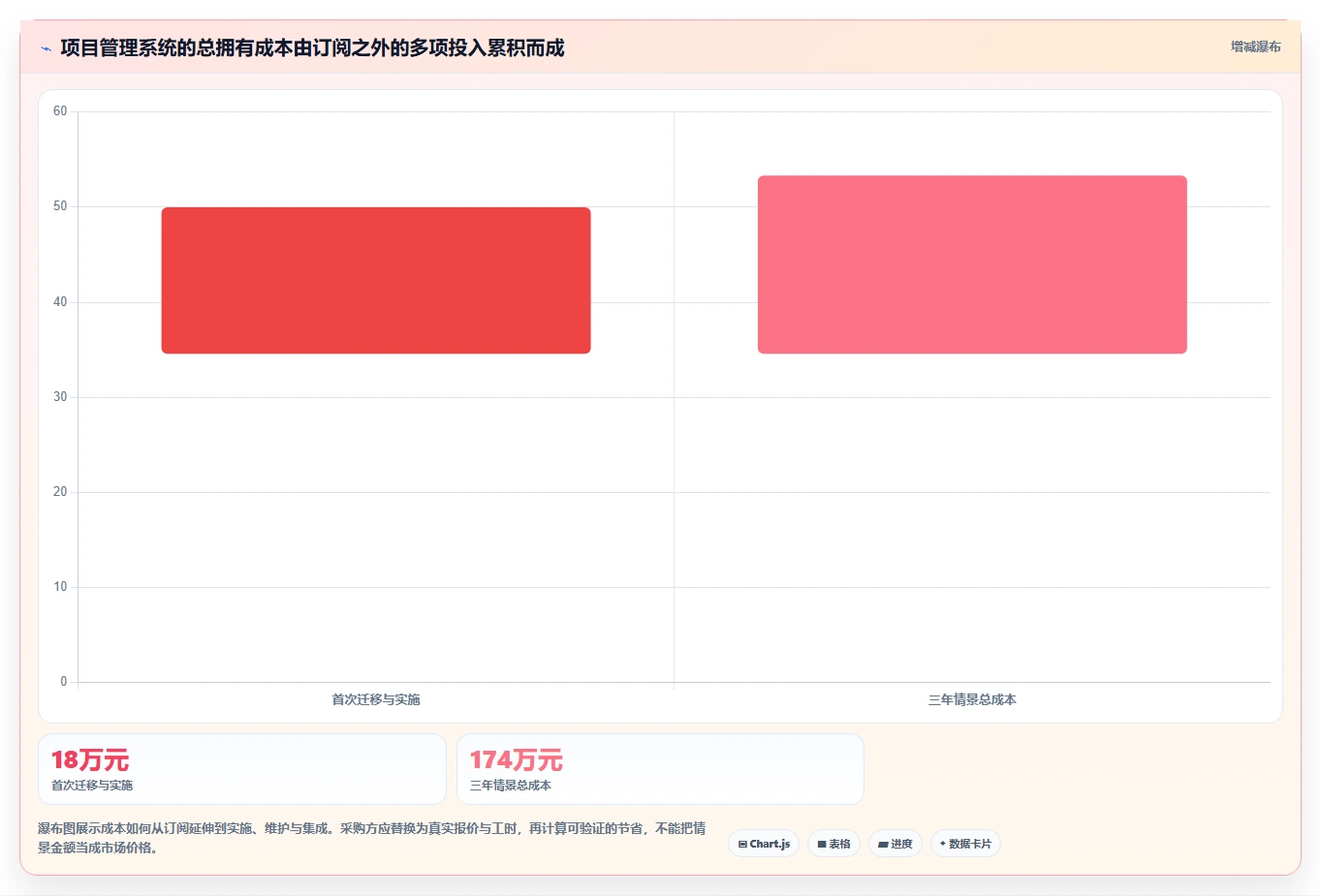Click the y-axis value 60

pos(60,111)
